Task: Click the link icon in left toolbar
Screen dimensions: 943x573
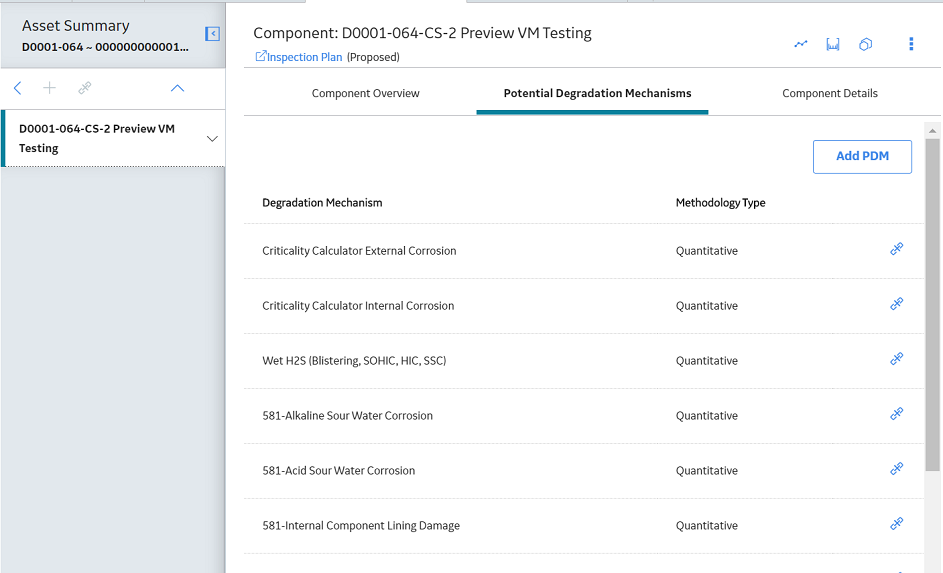Action: click(x=85, y=88)
